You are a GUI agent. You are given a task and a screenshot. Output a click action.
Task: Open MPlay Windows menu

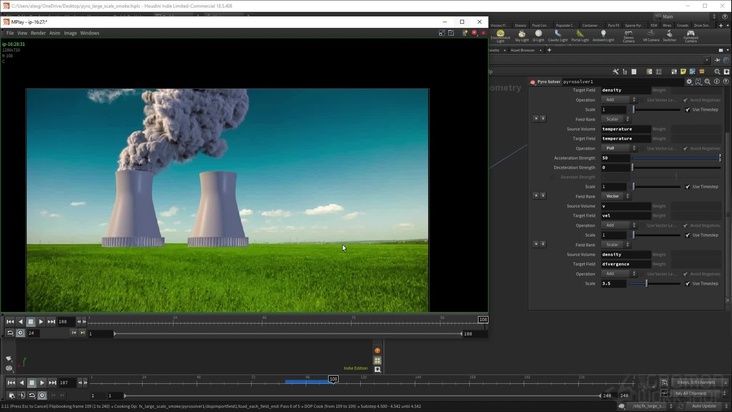90,33
